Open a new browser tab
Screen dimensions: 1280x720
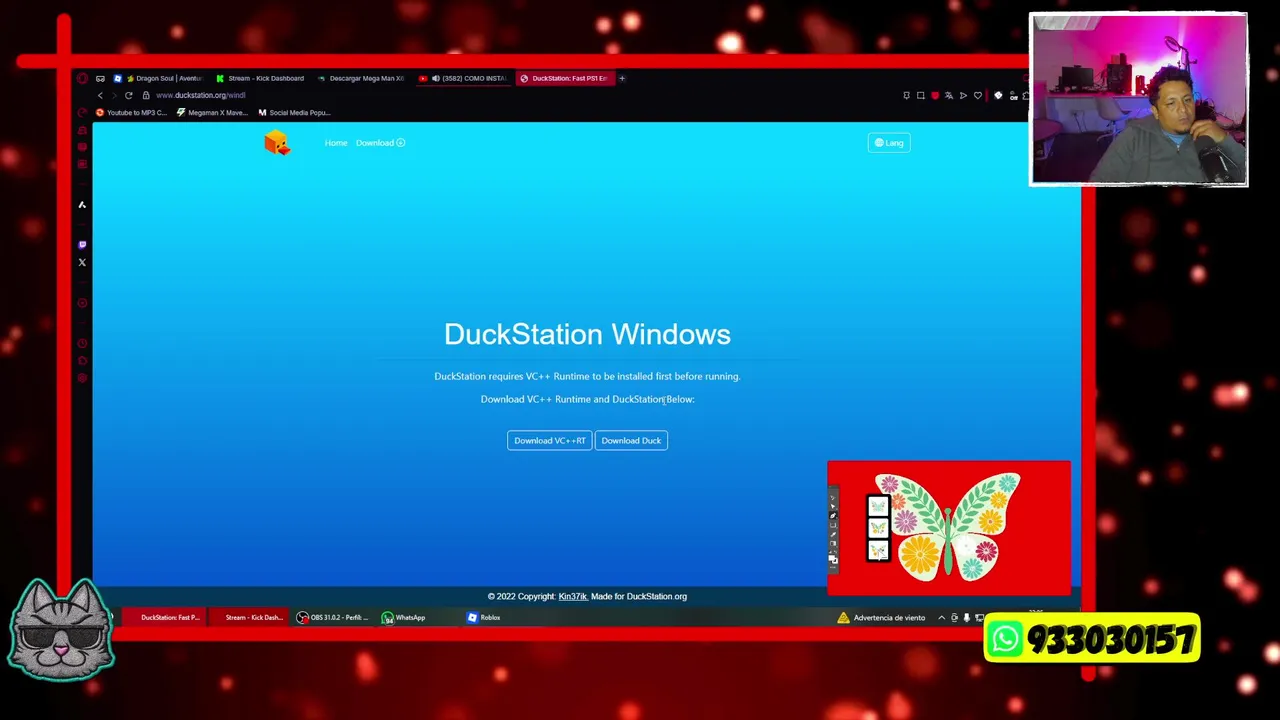[622, 78]
